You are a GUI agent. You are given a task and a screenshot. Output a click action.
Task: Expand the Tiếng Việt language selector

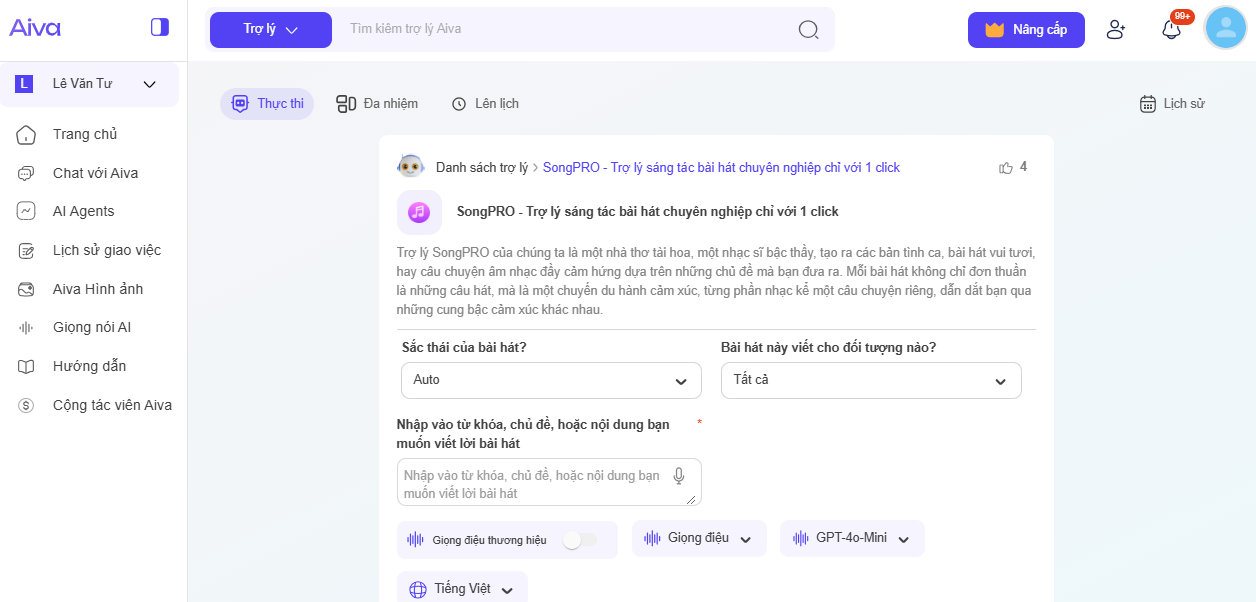click(x=462, y=589)
